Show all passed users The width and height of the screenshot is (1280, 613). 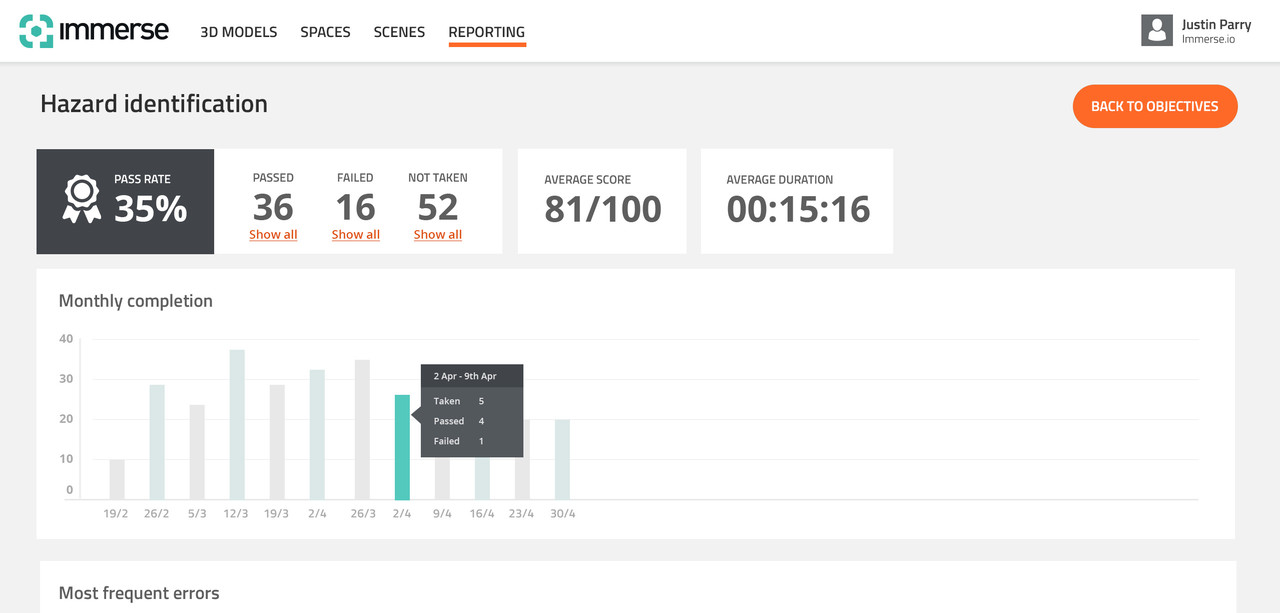coord(273,235)
